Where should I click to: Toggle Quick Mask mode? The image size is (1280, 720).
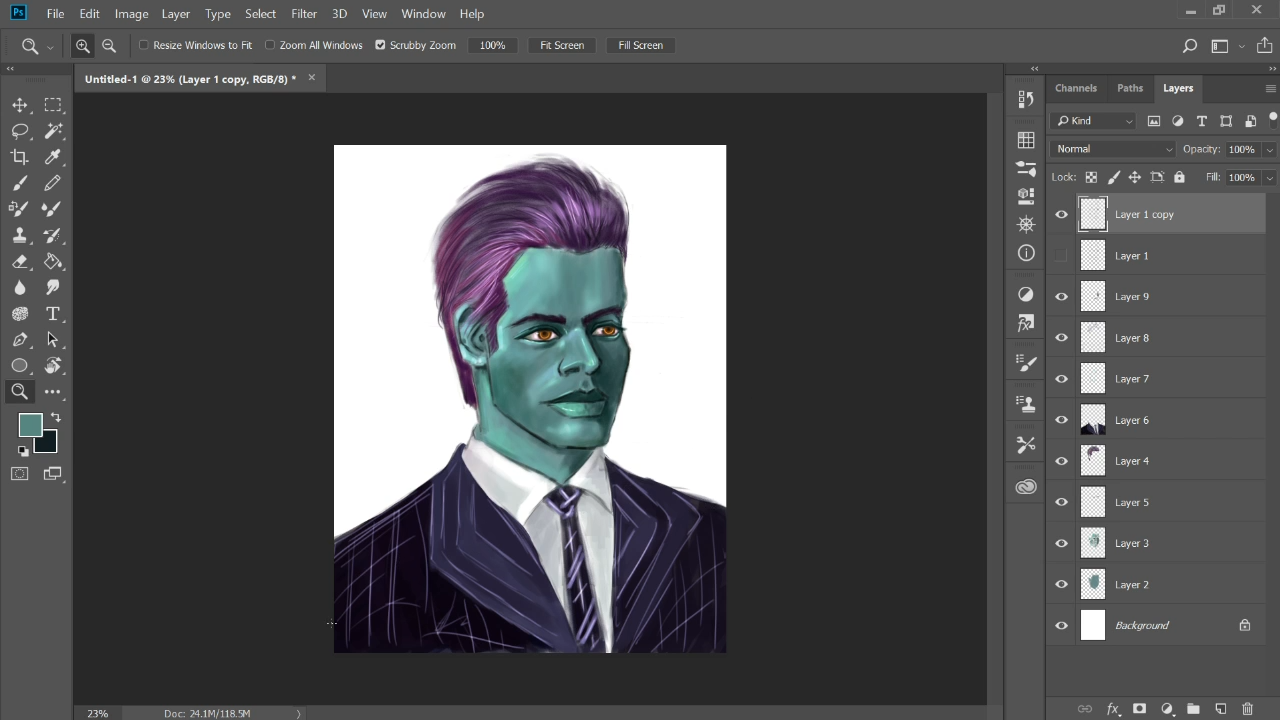[x=20, y=474]
